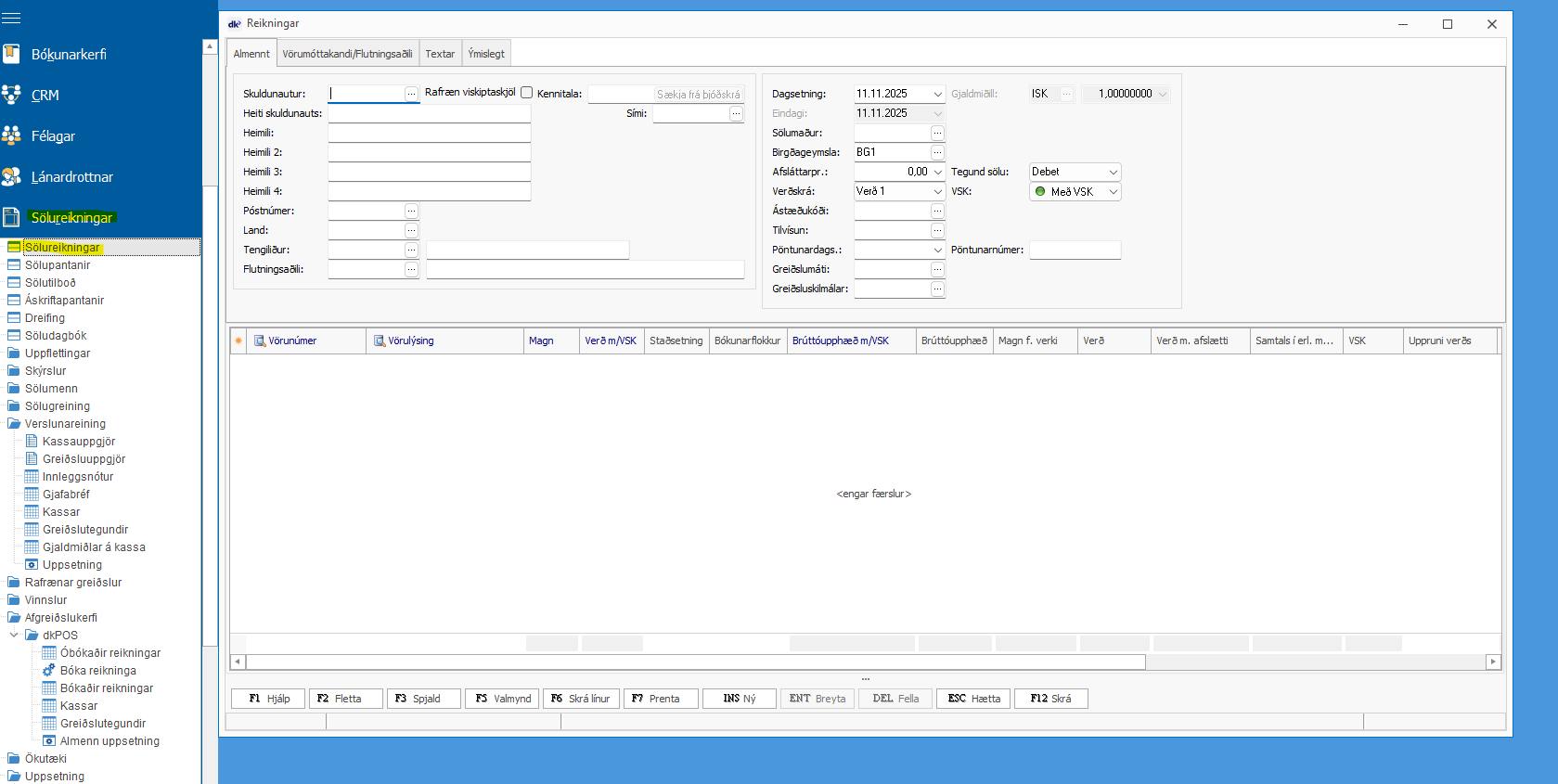
Task: Open the CRM module icon
Action: [x=11, y=95]
